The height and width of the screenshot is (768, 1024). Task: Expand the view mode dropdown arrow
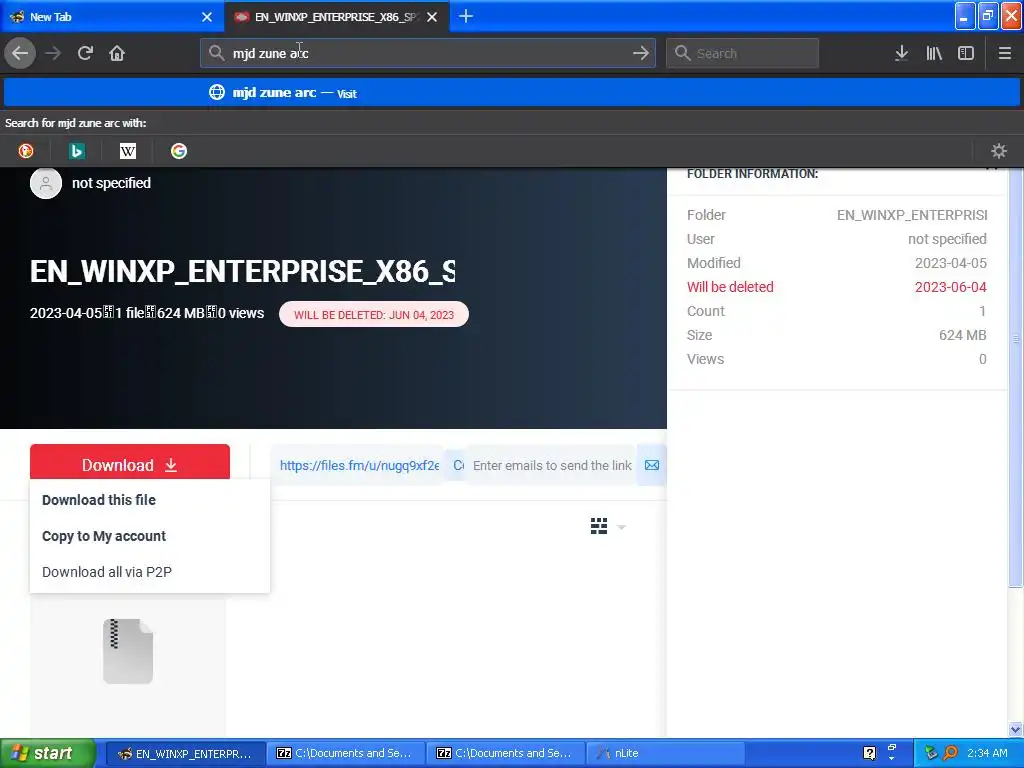click(x=621, y=527)
